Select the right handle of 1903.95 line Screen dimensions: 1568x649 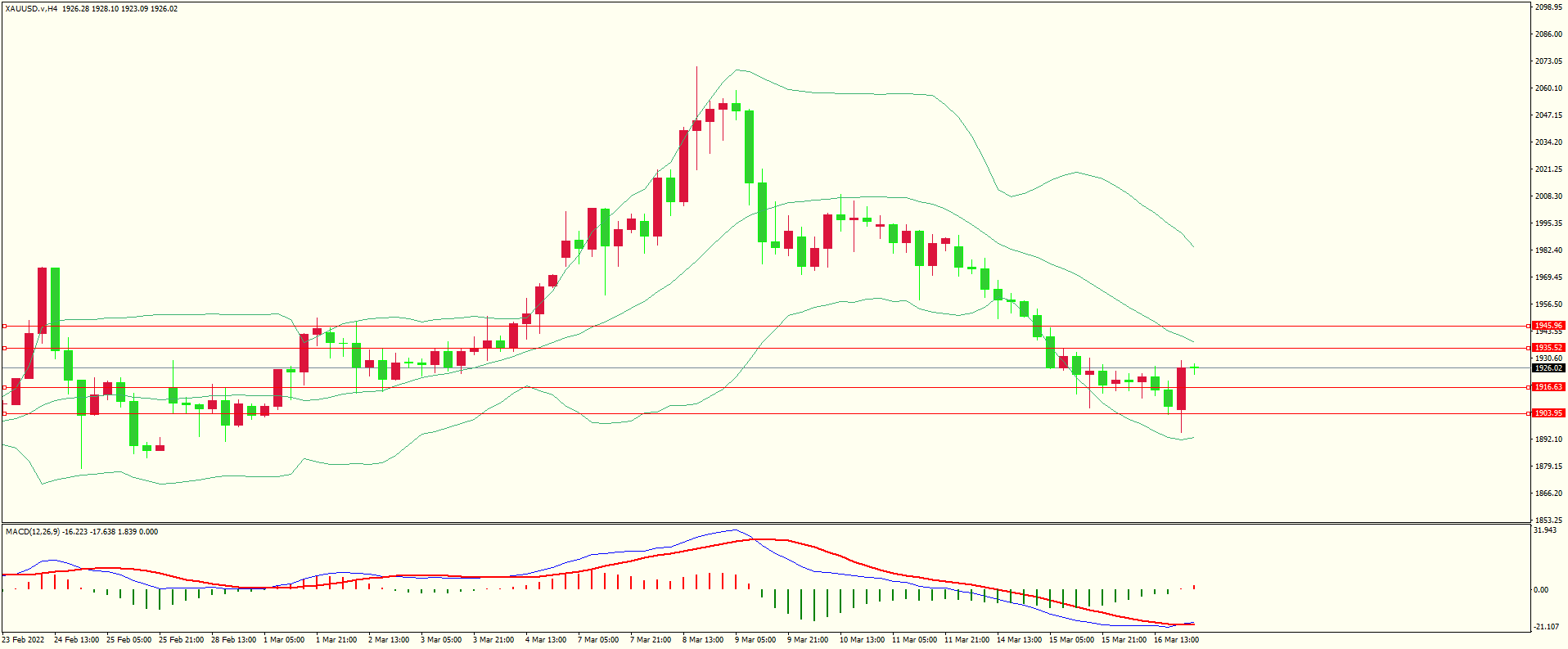(x=1529, y=413)
